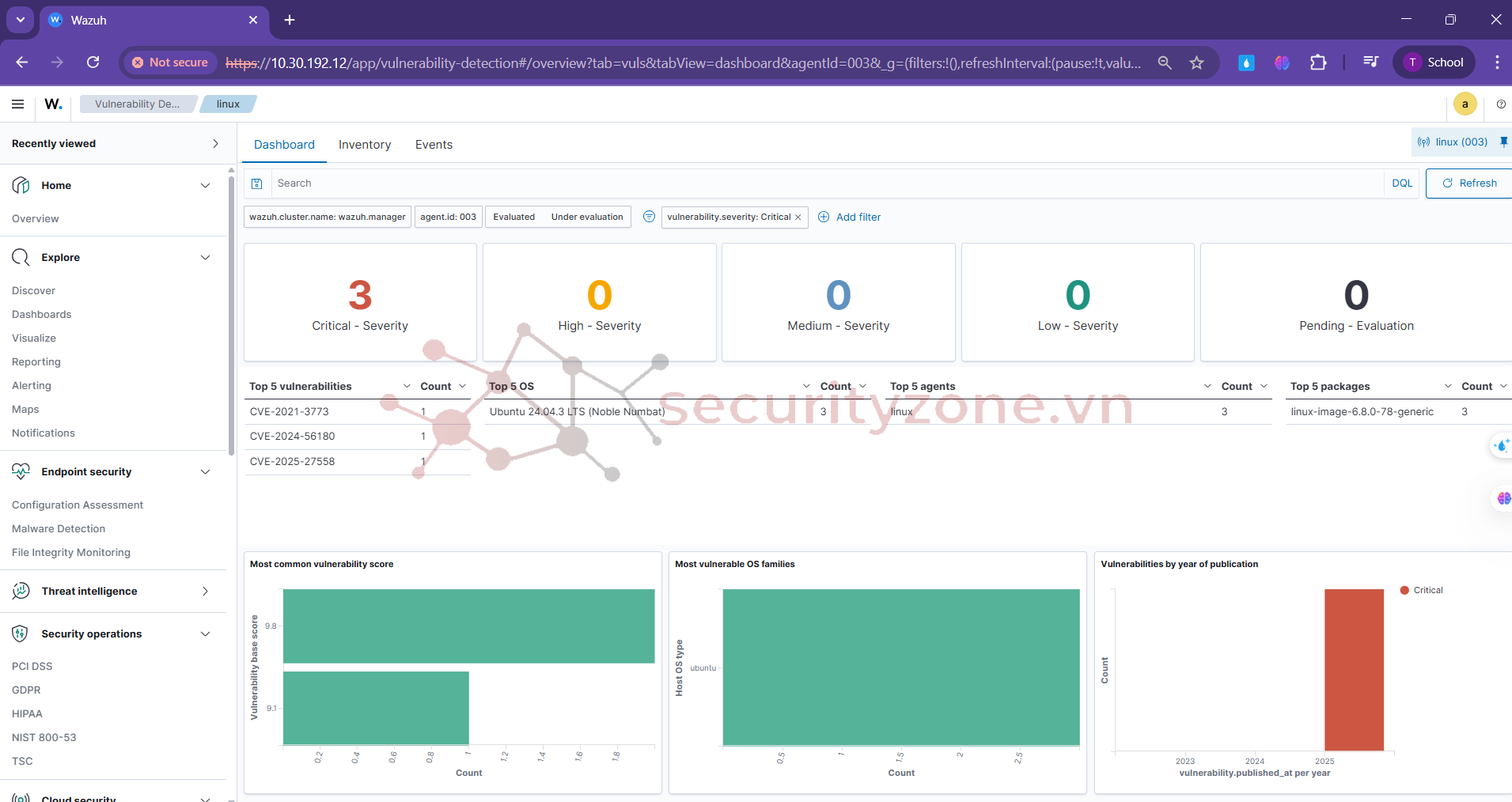1512x802 pixels.
Task: Click the Home section icon in sidebar
Action: pyautogui.click(x=21, y=185)
